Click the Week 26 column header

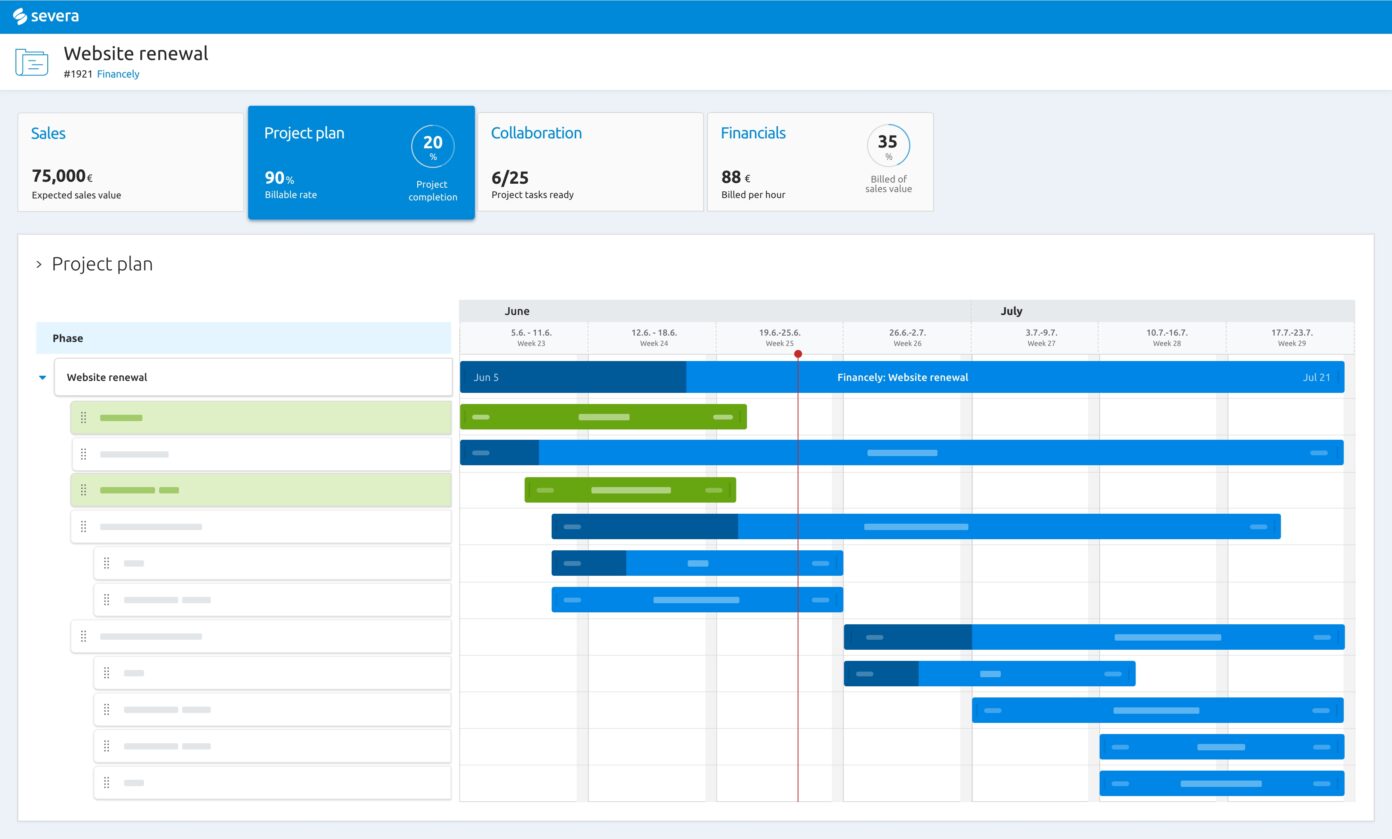907,338
